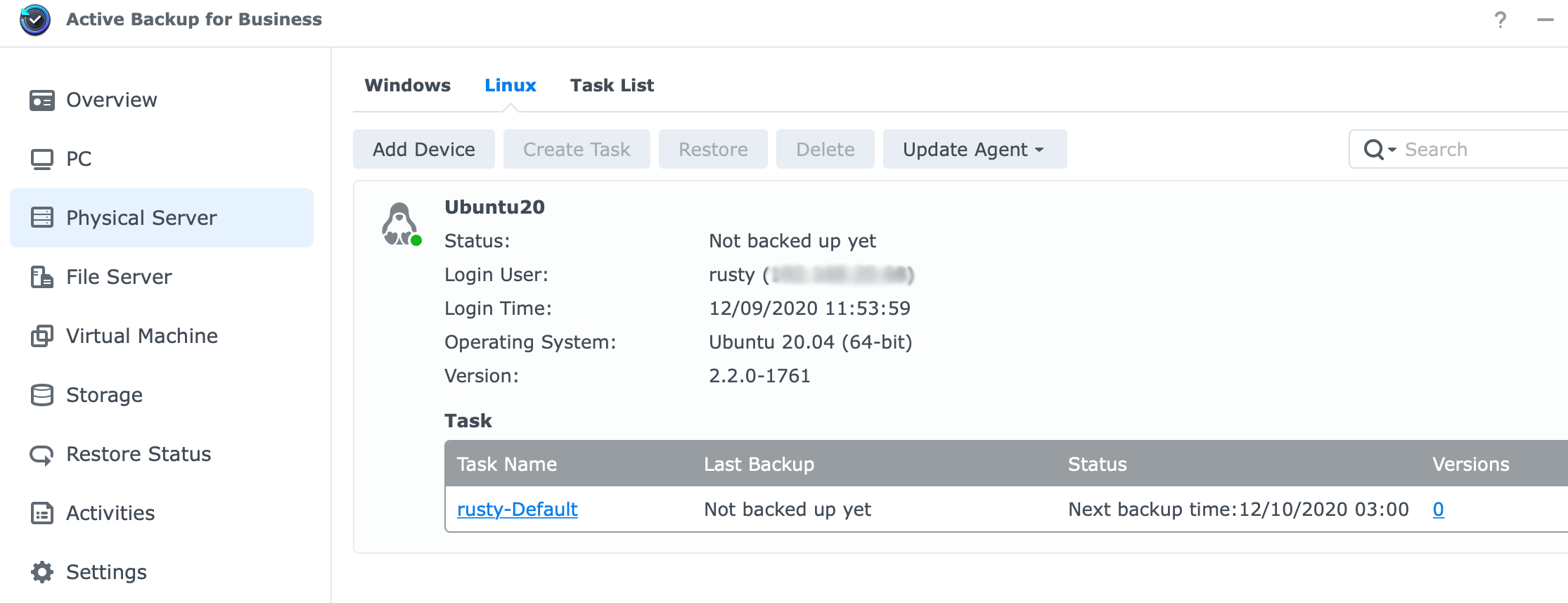The width and height of the screenshot is (1568, 603).
Task: Click the Settings gear icon
Action: (42, 572)
